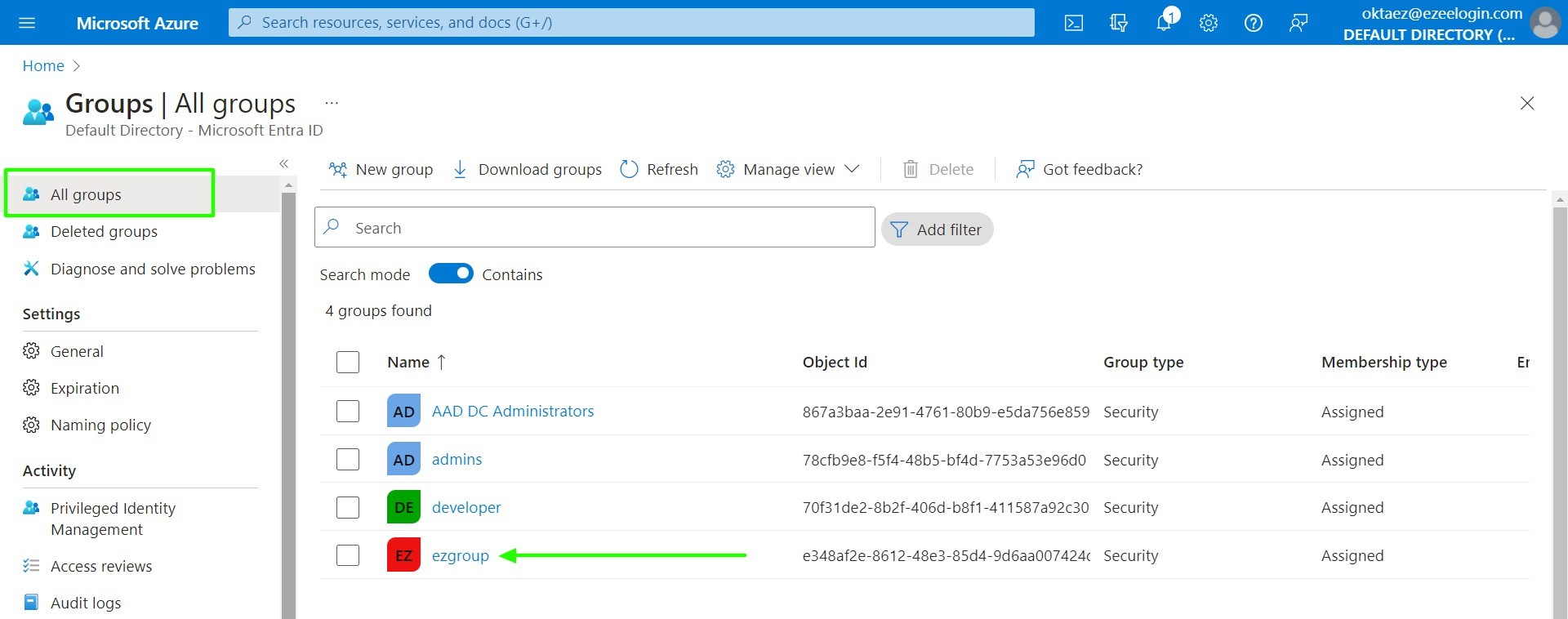Click Object Id starting e348af2e
The width and height of the screenshot is (1568, 619).
coord(946,556)
